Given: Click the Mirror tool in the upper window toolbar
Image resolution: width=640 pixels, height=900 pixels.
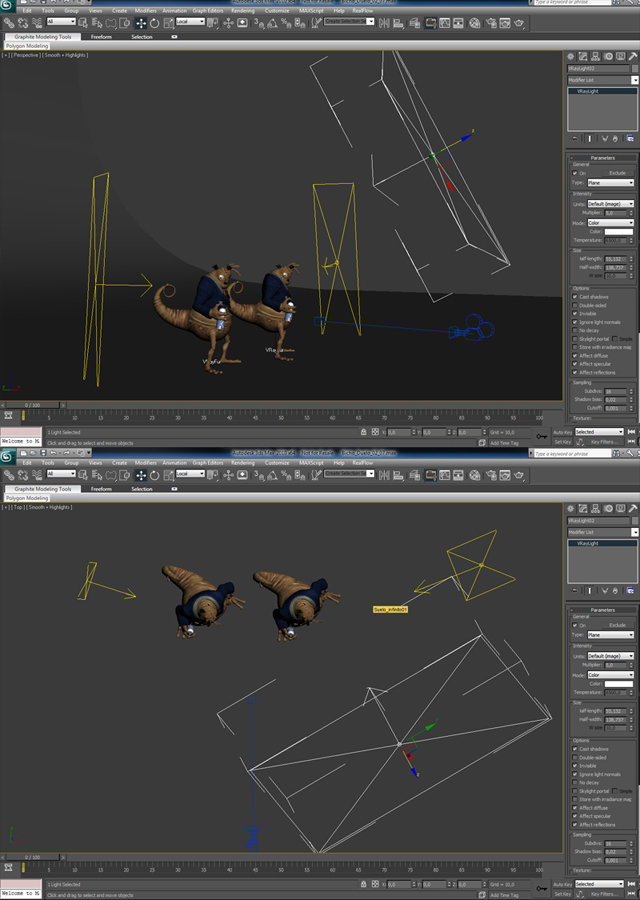Looking at the screenshot, I should click(x=384, y=24).
